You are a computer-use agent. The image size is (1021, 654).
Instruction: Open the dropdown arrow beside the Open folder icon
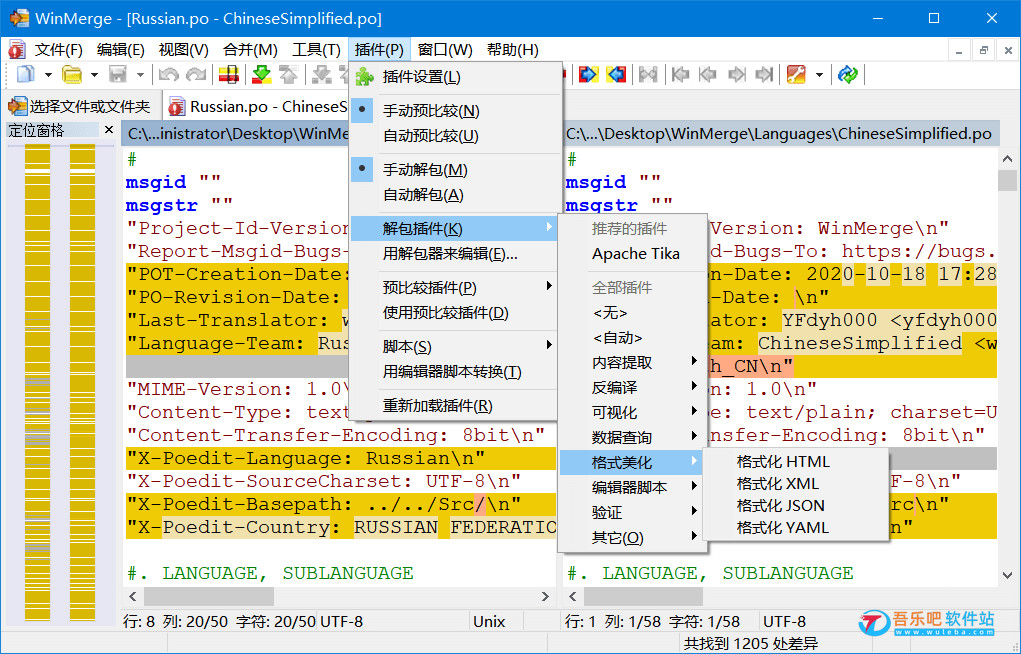point(94,75)
